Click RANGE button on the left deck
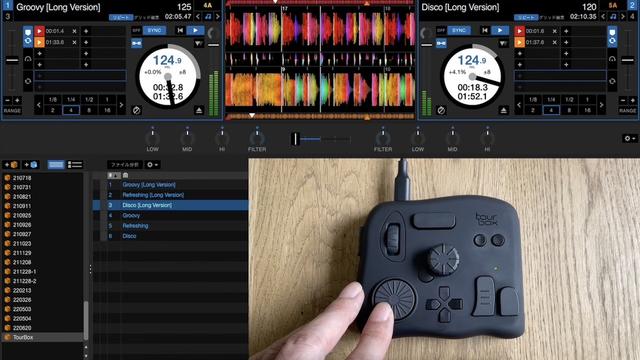The width and height of the screenshot is (640, 360). click(x=12, y=111)
